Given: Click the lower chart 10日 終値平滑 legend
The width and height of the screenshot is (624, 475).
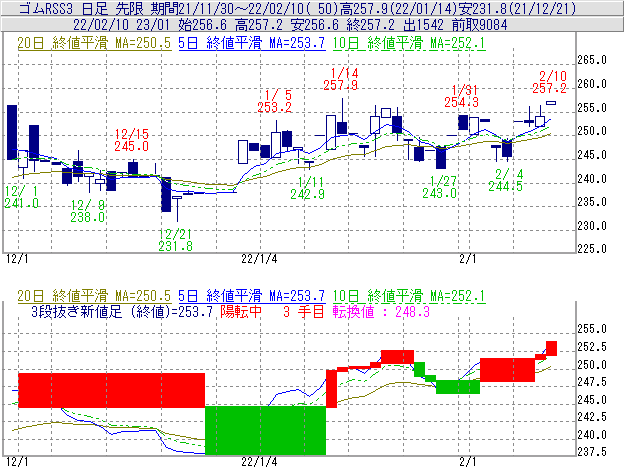Looking at the screenshot, I should (409, 296).
